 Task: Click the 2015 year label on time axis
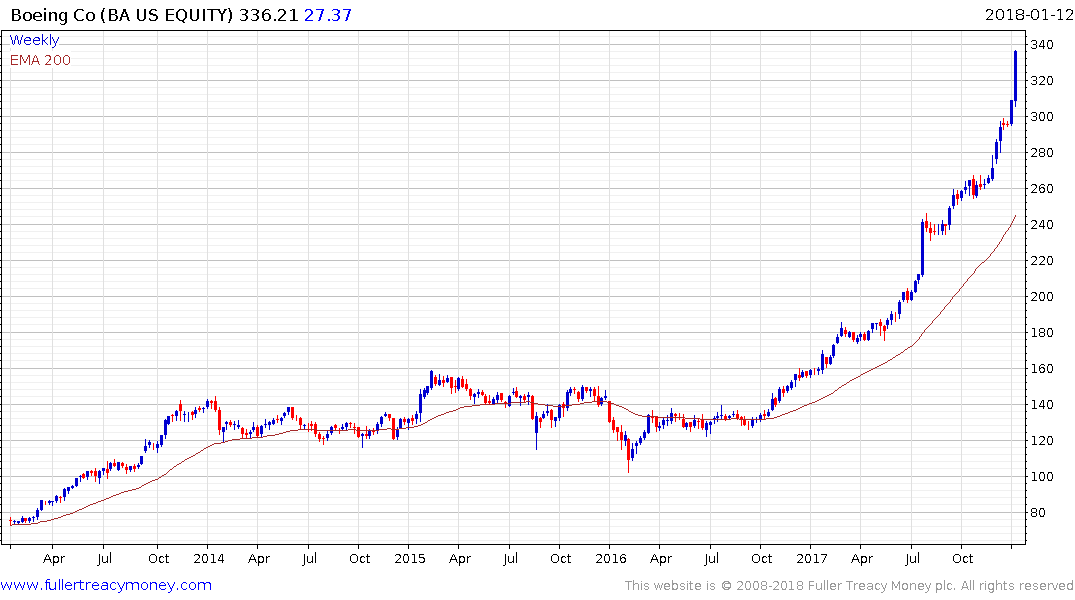click(x=409, y=558)
